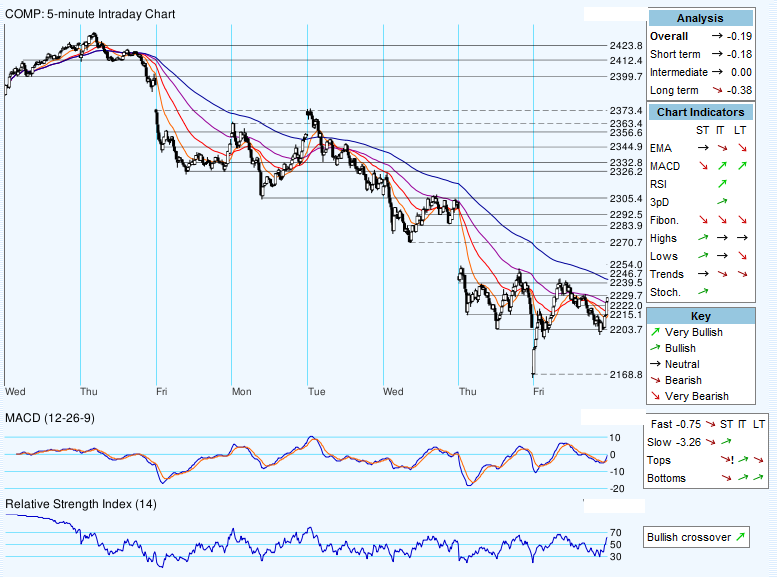The image size is (777, 577).
Task: Click the Trends long-term (LT) bearish arrow
Action: click(x=742, y=274)
